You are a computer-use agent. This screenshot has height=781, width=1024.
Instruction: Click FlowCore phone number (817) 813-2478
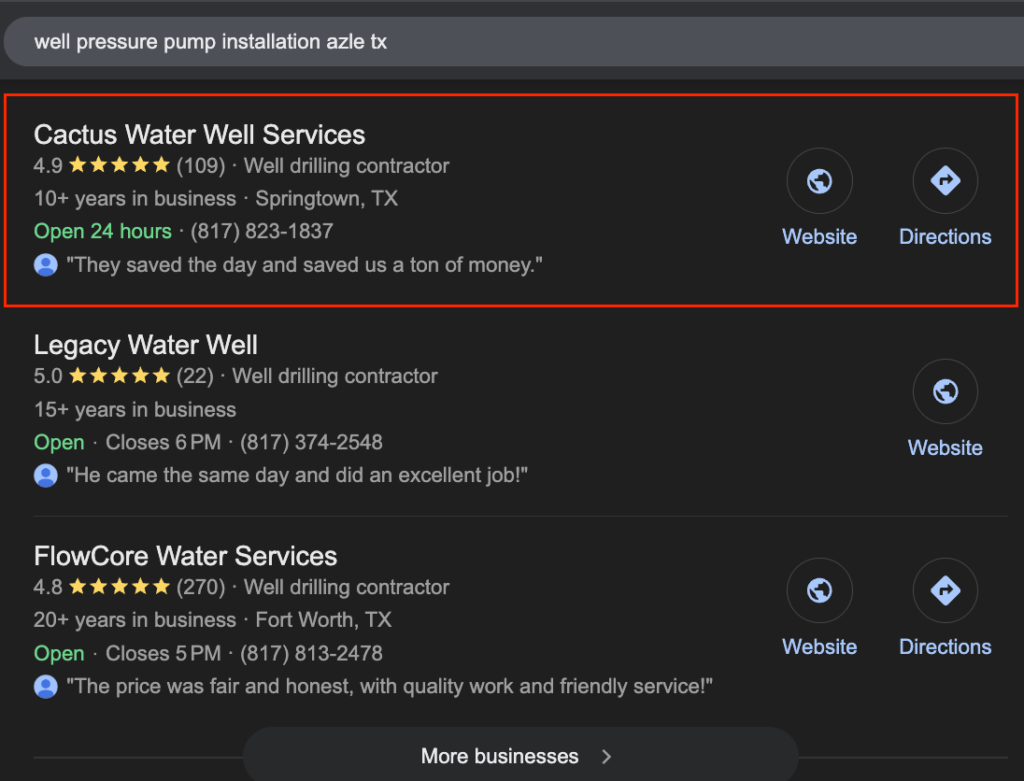tap(312, 653)
